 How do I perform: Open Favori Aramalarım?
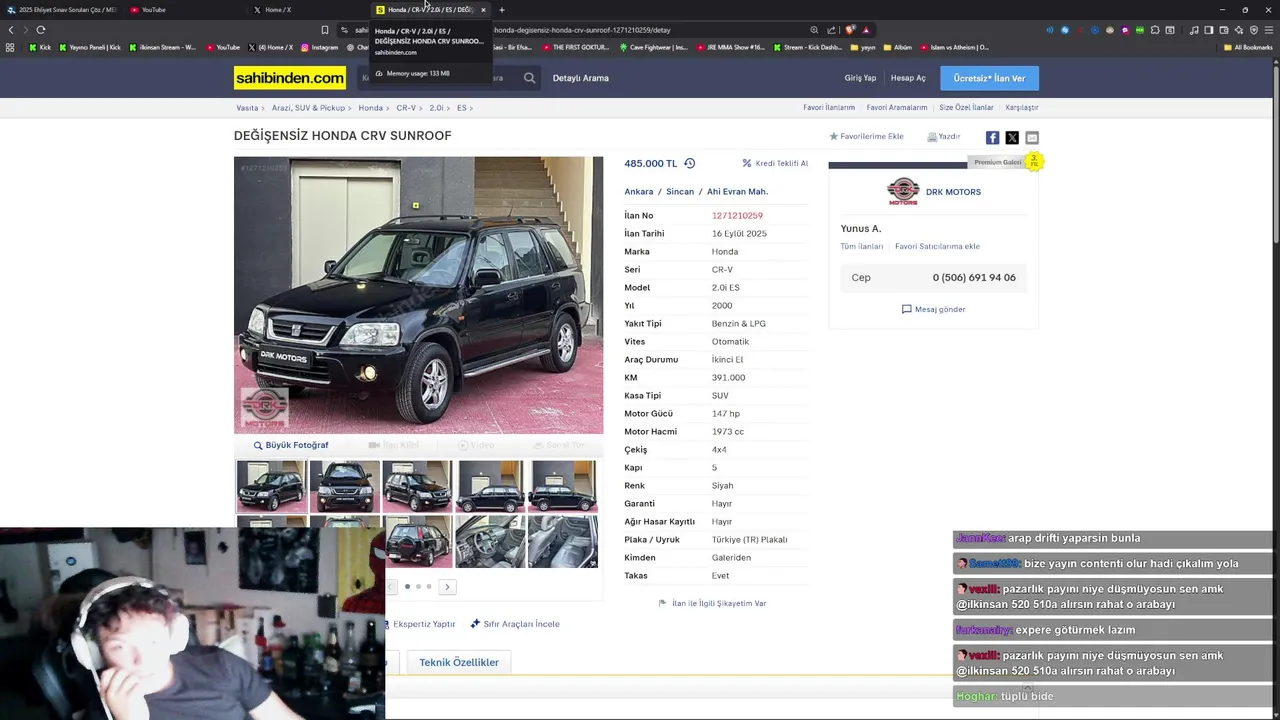coord(897,107)
